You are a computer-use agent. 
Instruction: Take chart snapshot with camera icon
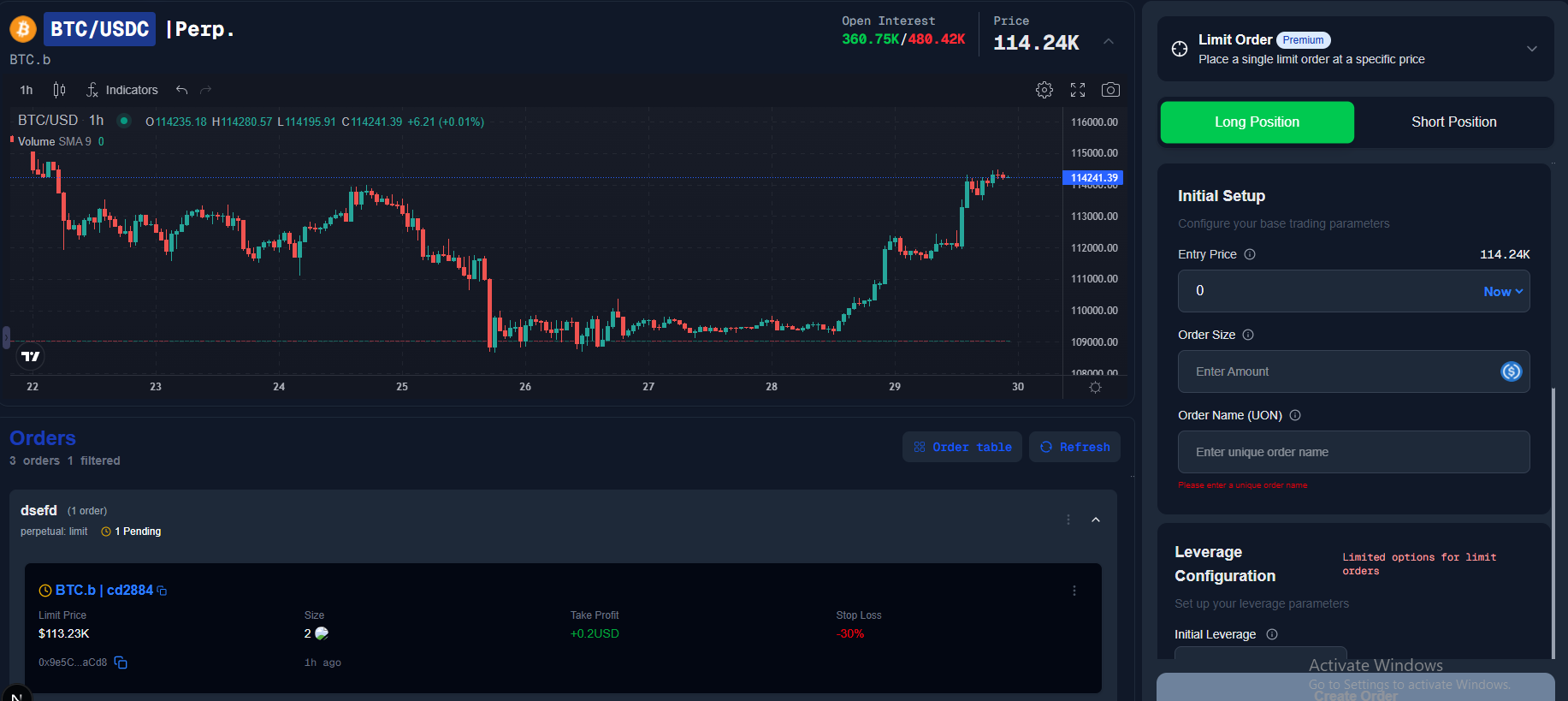1110,90
